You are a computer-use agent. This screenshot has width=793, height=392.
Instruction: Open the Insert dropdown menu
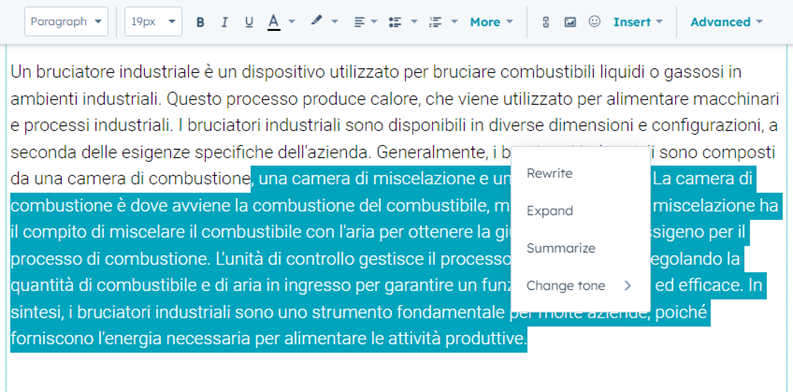[x=638, y=22]
